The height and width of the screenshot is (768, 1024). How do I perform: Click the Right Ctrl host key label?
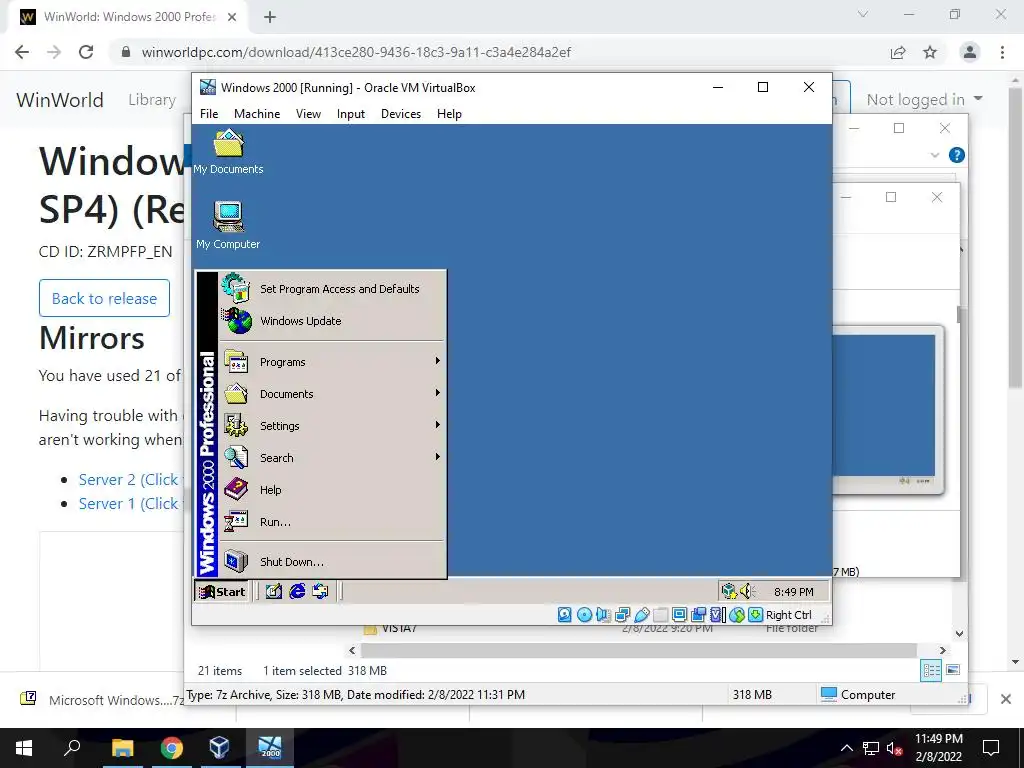(788, 615)
